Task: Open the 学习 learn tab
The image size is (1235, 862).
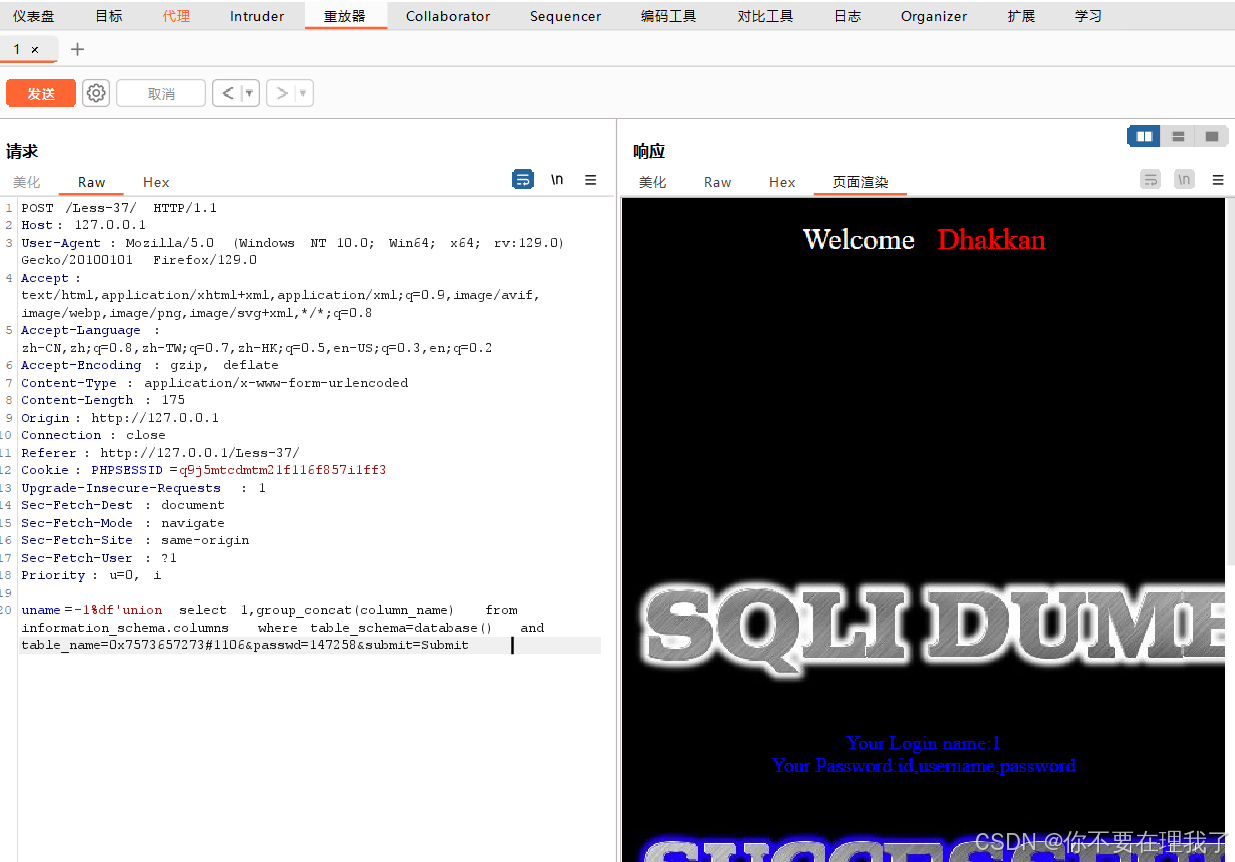Action: click(x=1088, y=16)
